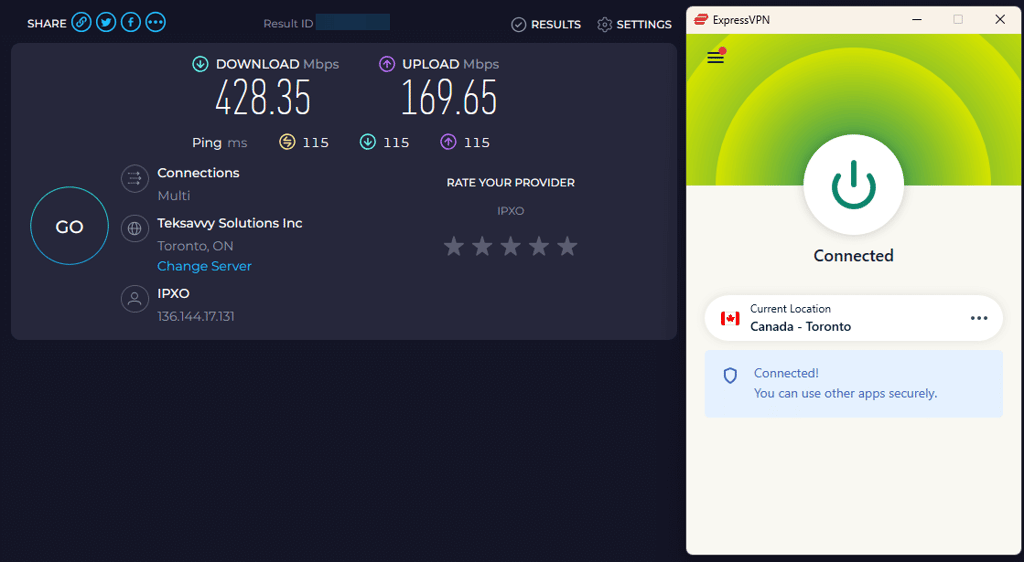The image size is (1024, 562).
Task: Click the IPXO user icon
Action: (x=135, y=299)
